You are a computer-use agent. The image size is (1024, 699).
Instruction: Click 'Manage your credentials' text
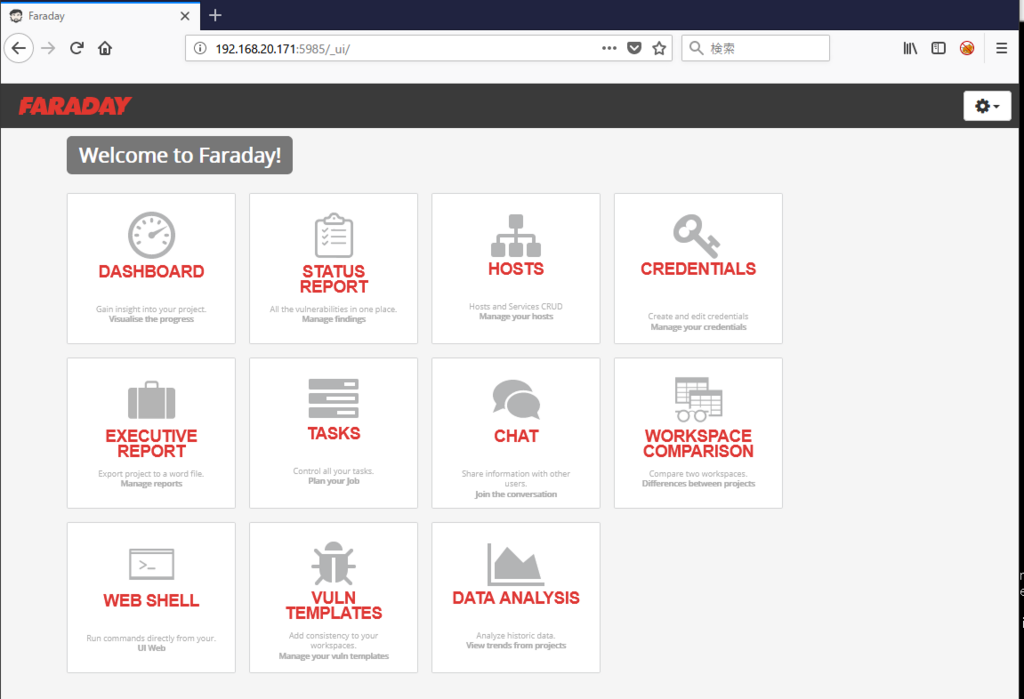(698, 327)
